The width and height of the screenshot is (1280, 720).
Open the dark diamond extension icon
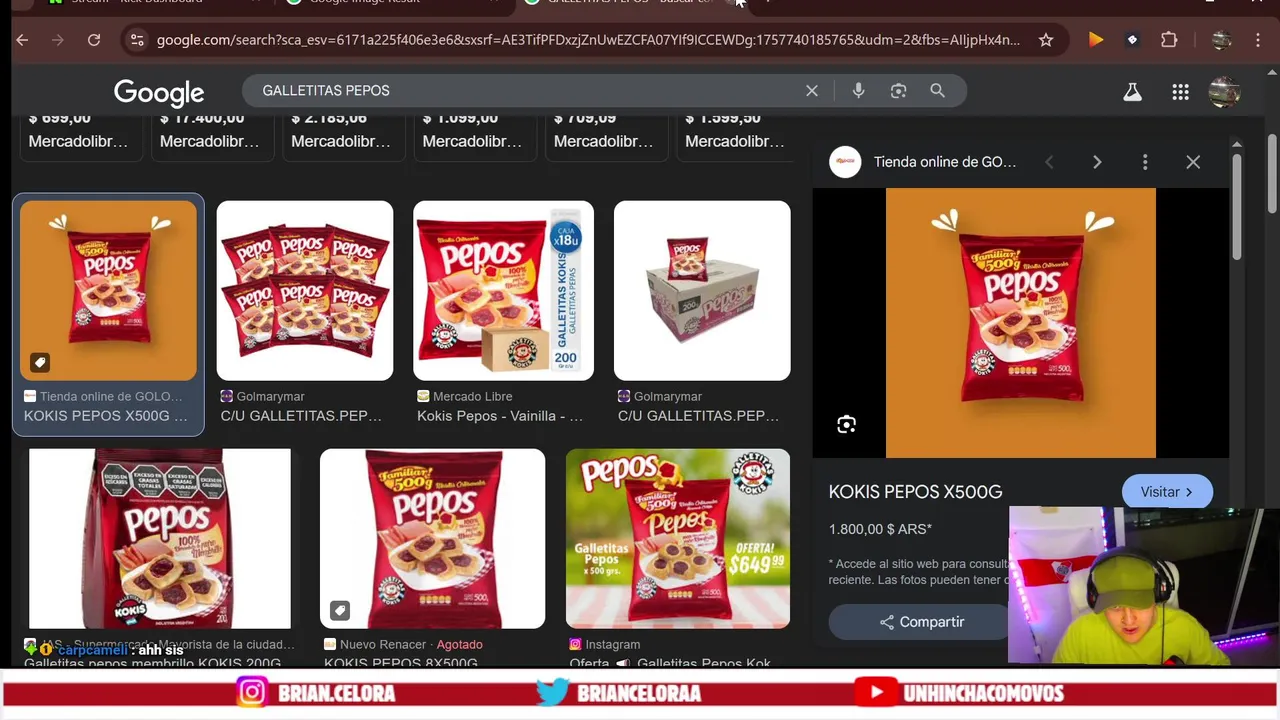pyautogui.click(x=1132, y=40)
